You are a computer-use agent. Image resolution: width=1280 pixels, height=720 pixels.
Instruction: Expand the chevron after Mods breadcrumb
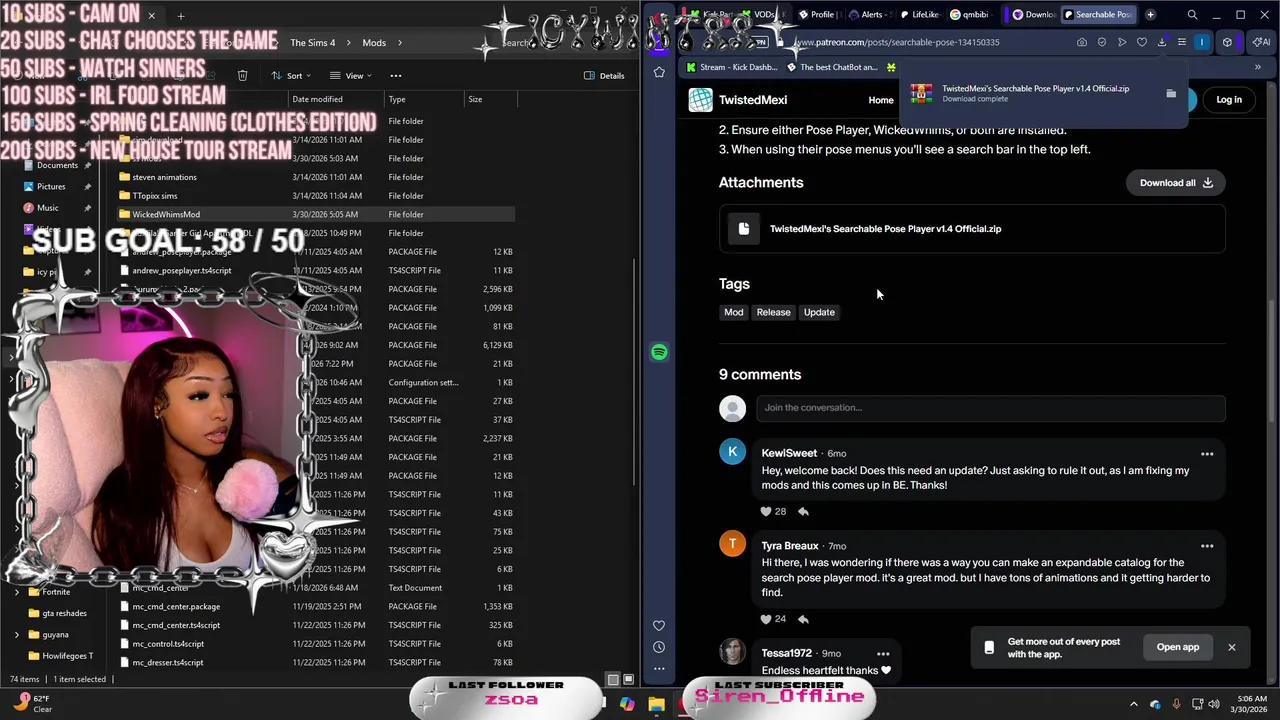click(x=399, y=43)
